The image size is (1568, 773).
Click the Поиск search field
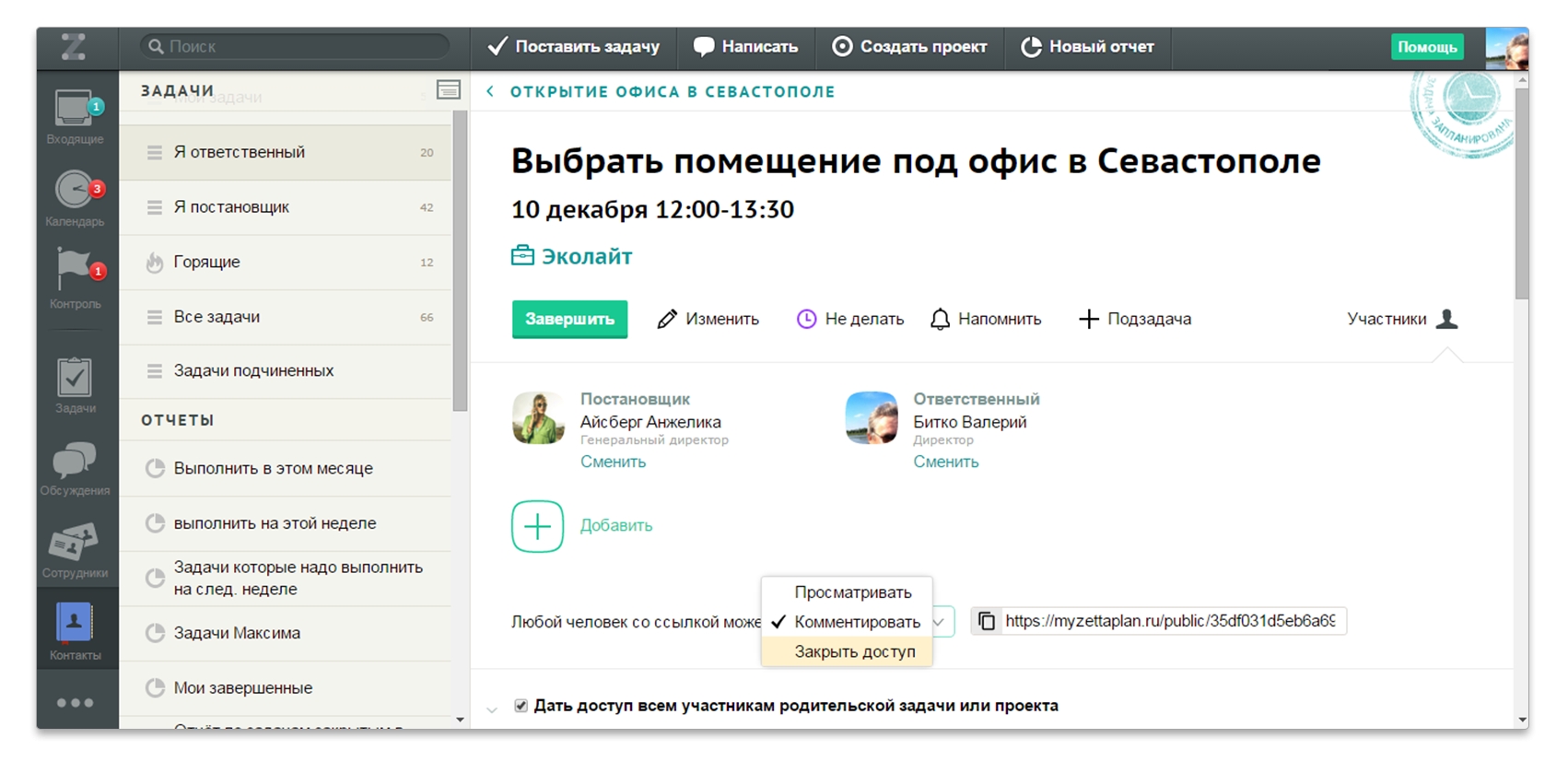coord(295,46)
